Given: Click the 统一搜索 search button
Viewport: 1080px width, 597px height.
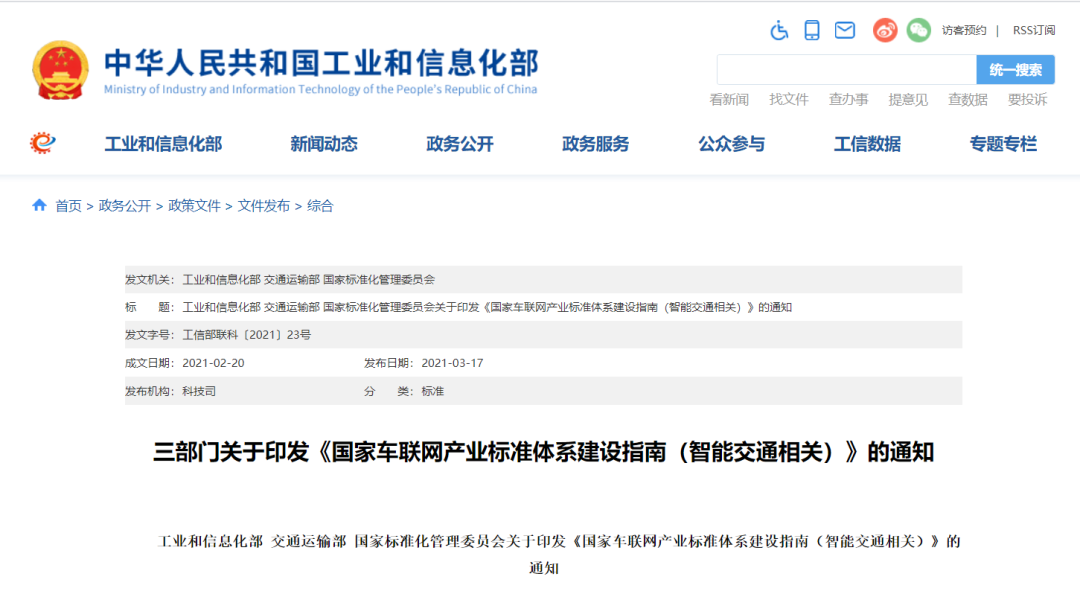Looking at the screenshot, I should (x=1015, y=70).
